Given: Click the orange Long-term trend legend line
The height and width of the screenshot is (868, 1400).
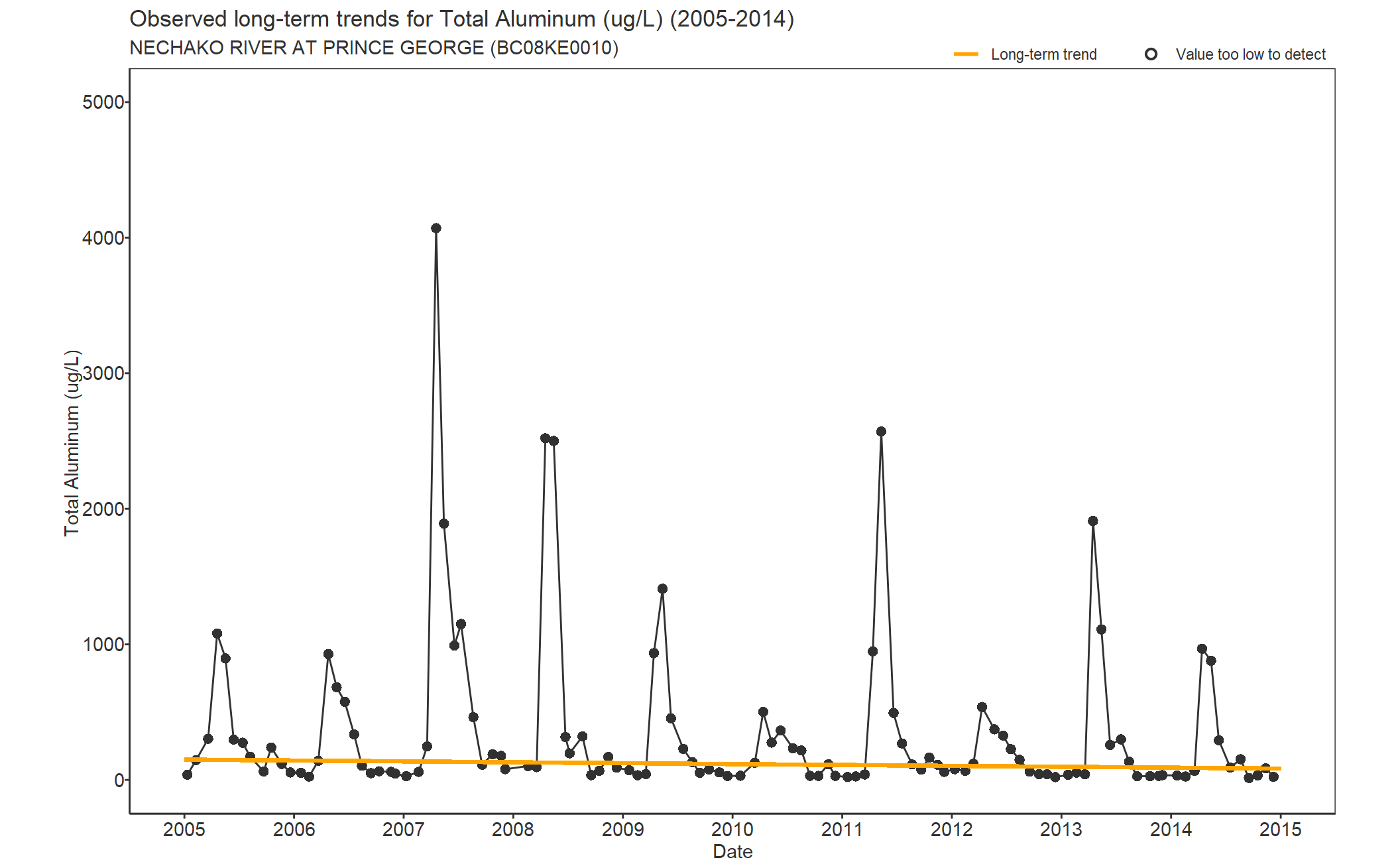Looking at the screenshot, I should click(x=966, y=54).
